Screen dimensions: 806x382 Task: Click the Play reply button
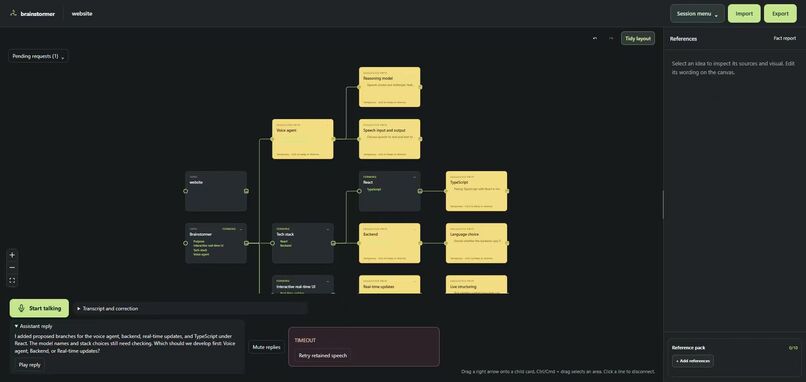tap(29, 365)
